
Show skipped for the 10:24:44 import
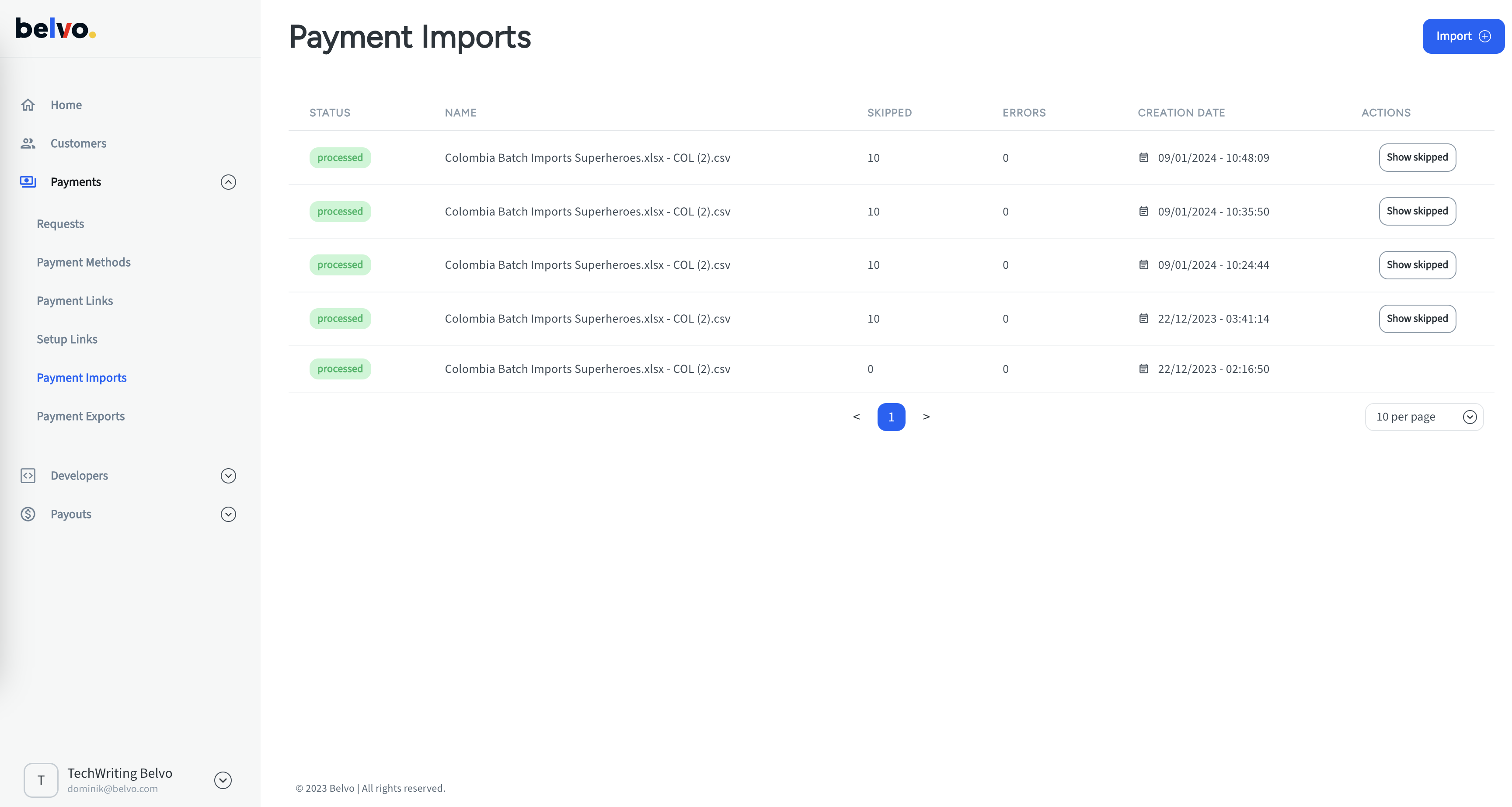point(1417,264)
